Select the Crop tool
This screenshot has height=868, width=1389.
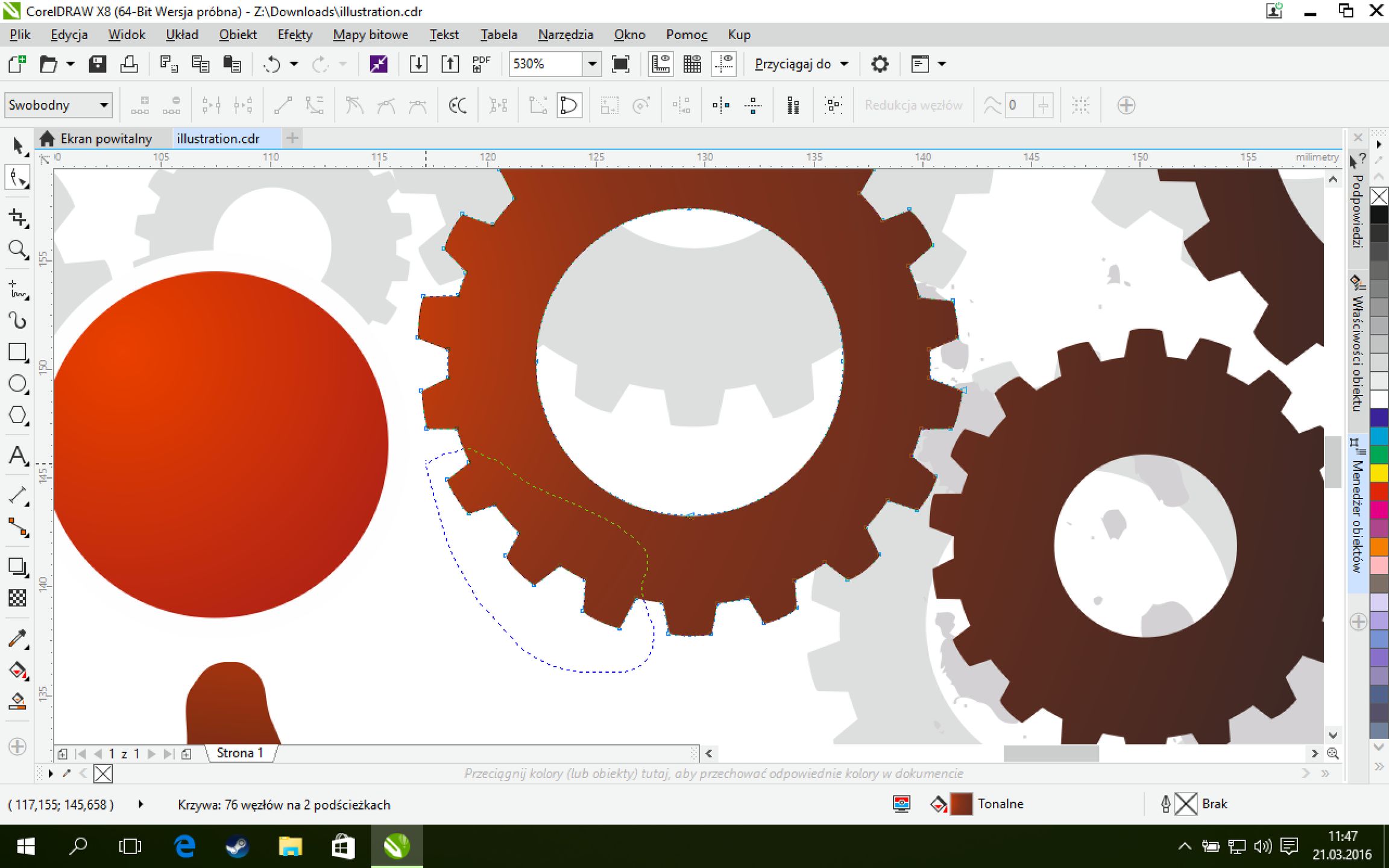17,218
